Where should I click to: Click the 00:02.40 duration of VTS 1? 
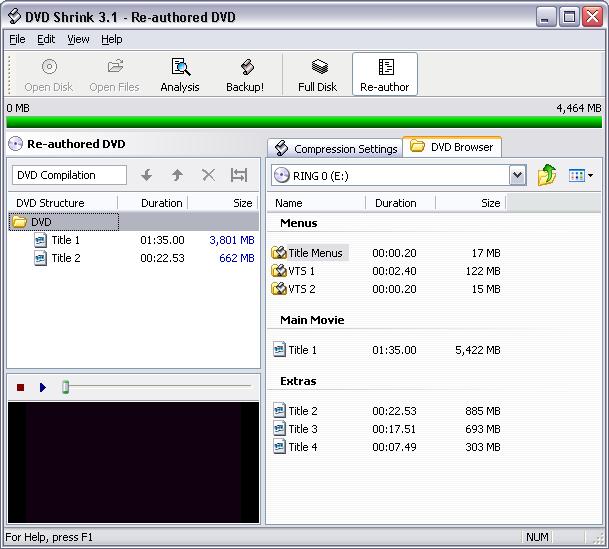[394, 271]
